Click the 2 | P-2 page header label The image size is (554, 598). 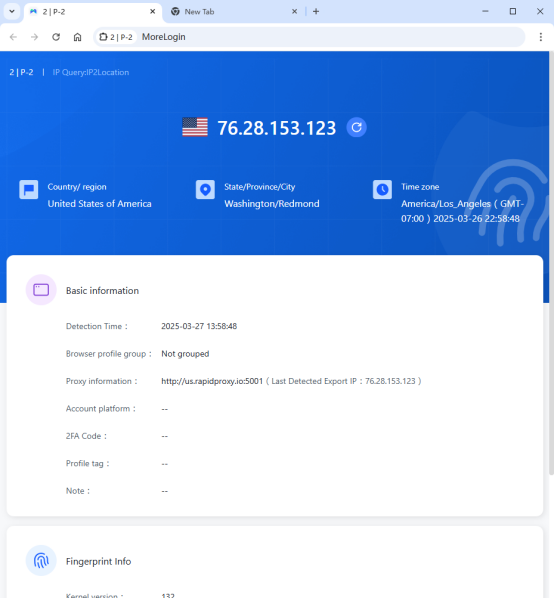tap(21, 72)
